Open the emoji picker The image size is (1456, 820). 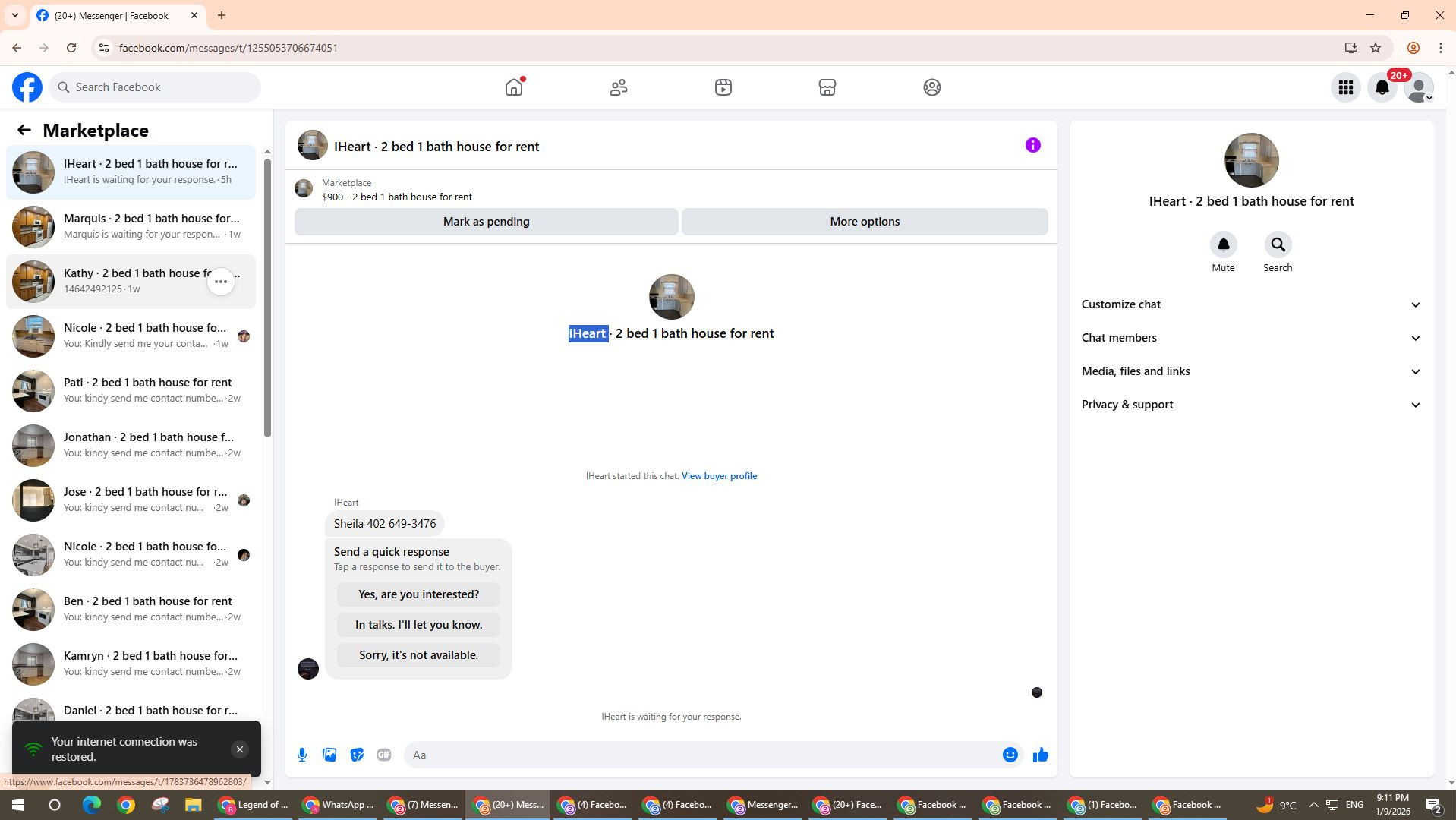1010,755
